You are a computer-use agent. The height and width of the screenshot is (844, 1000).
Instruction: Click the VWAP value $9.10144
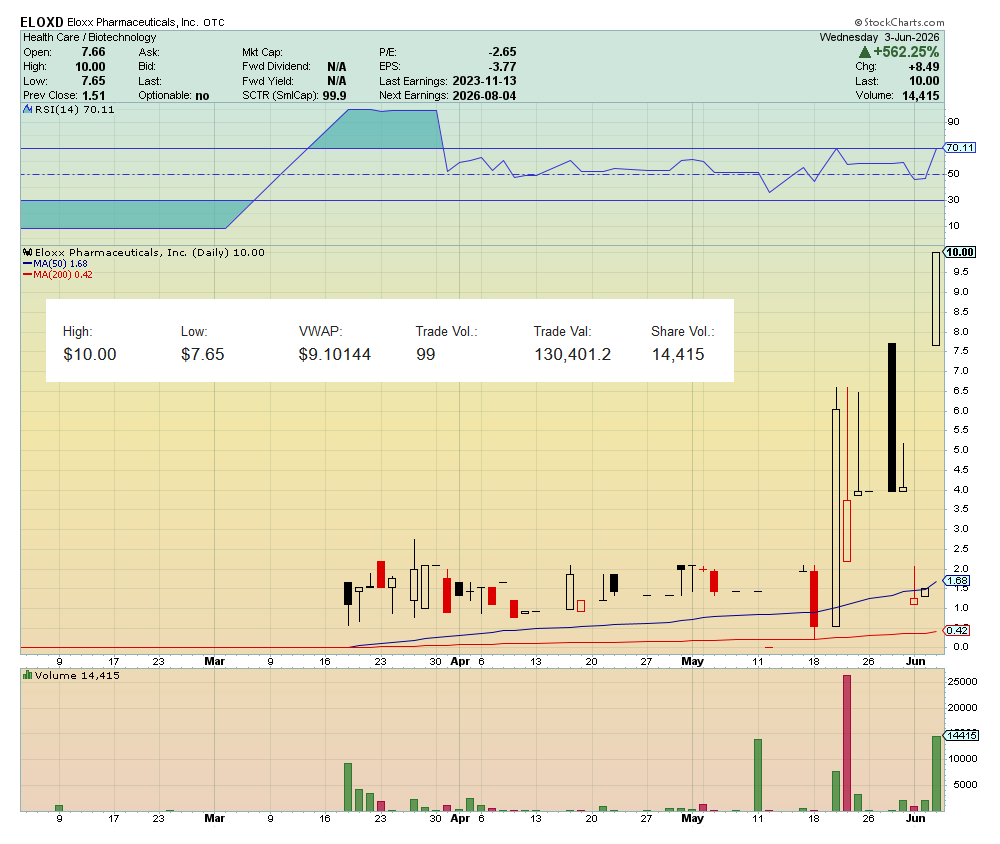click(x=335, y=355)
